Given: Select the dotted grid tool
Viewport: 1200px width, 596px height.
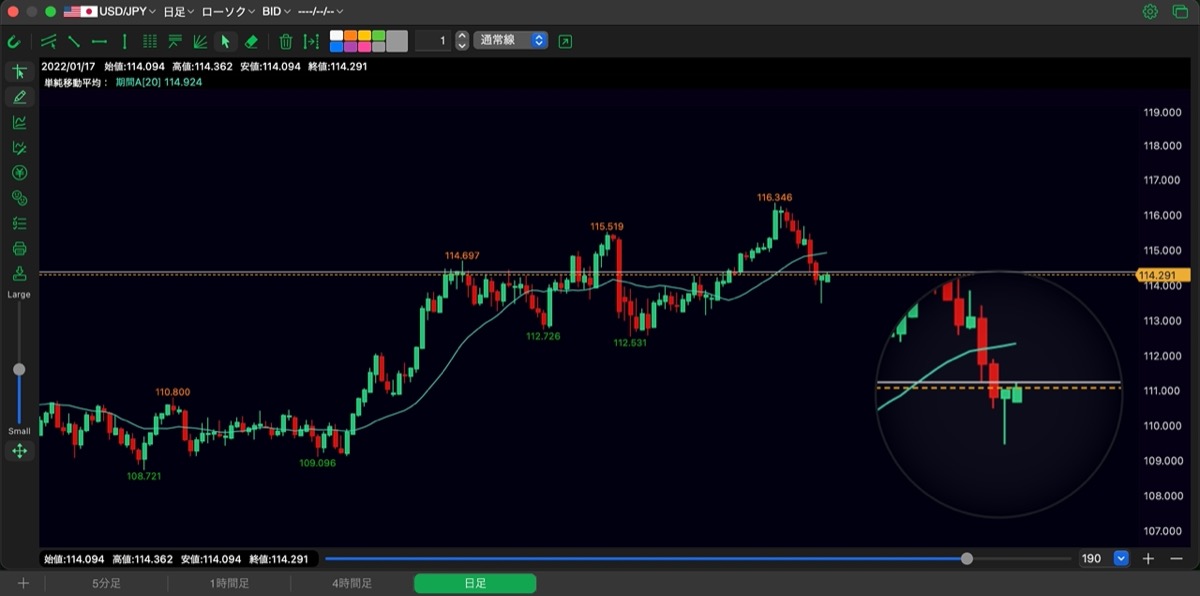Looking at the screenshot, I should coord(150,41).
